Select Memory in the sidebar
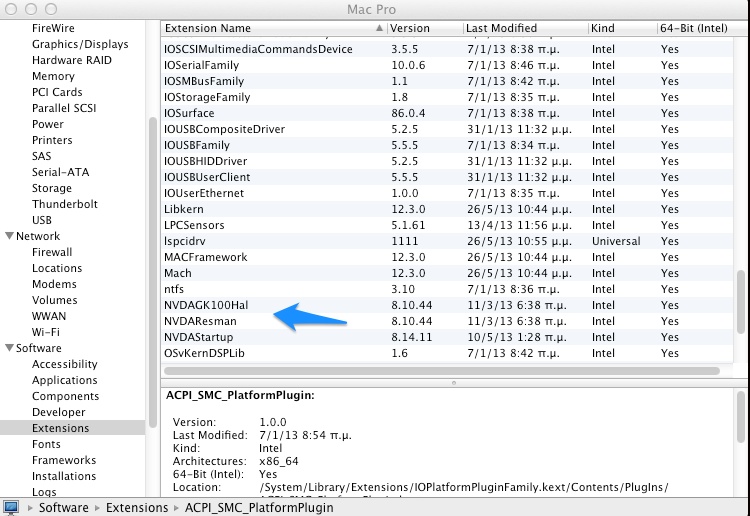This screenshot has width=750, height=516. click(x=53, y=76)
